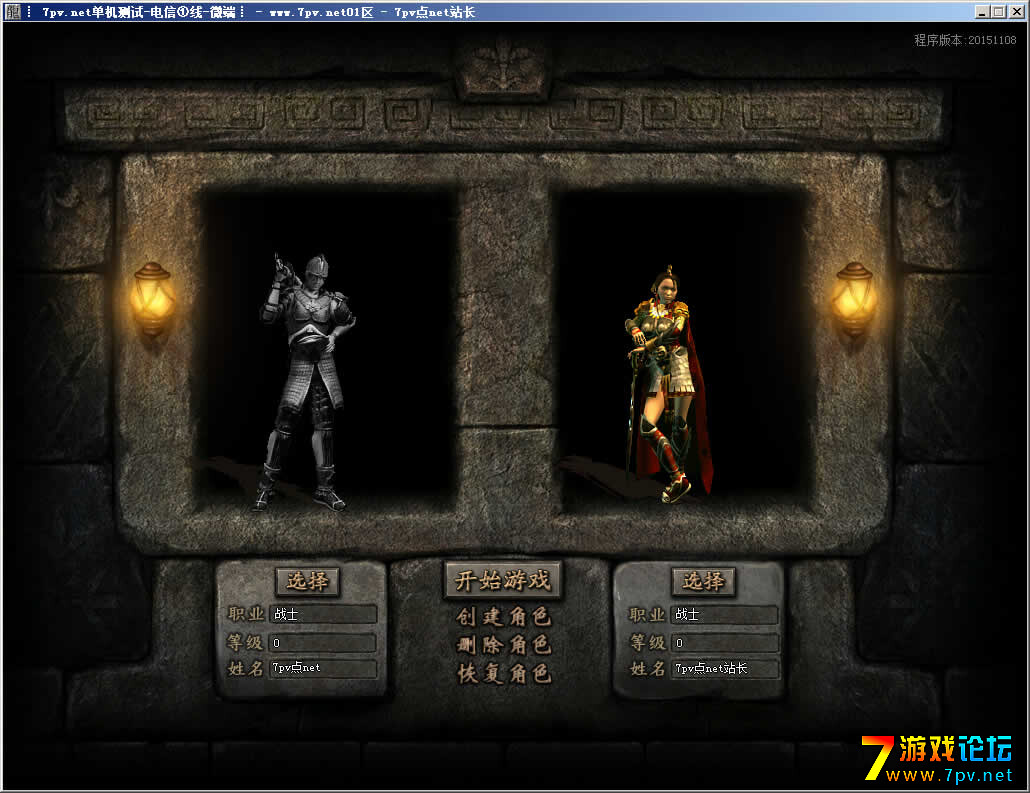This screenshot has width=1030, height=793.
Task: Close the game window
Action: pyautogui.click(x=1016, y=12)
